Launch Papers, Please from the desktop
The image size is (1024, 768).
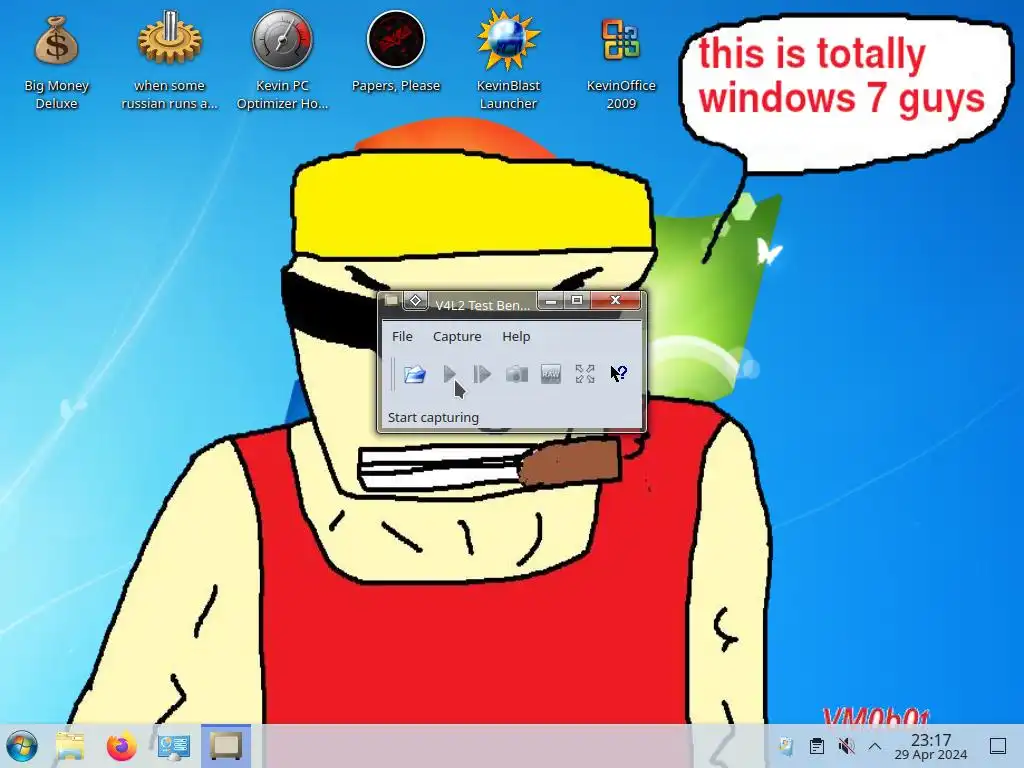coord(396,52)
